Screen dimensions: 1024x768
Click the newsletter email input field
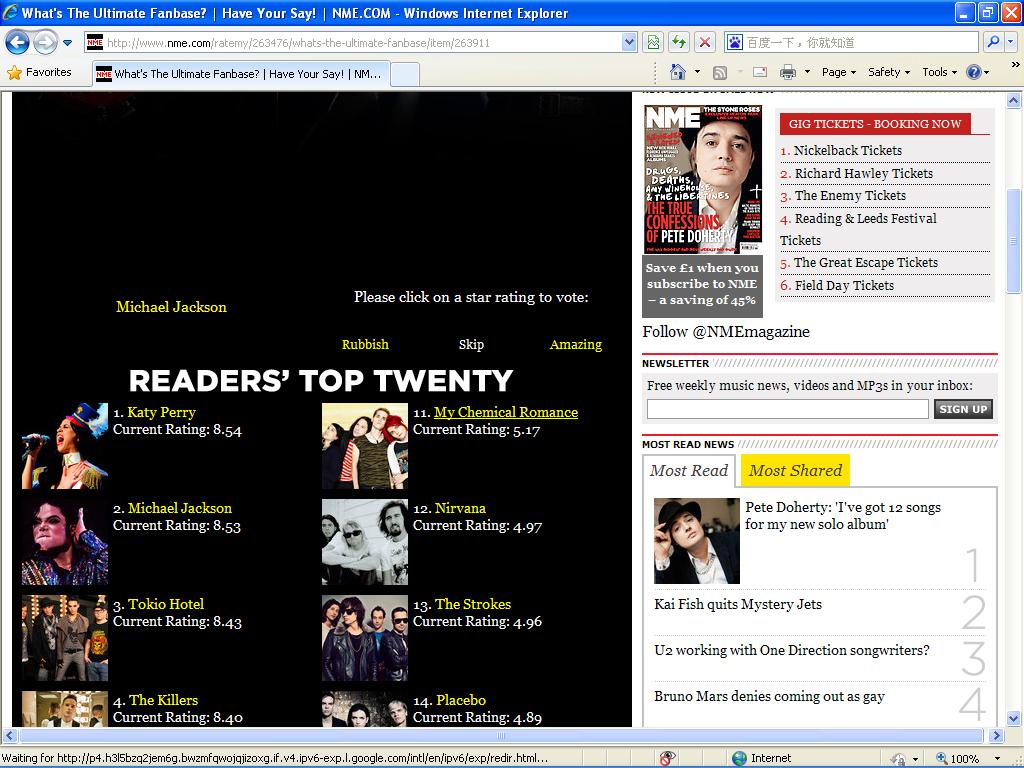click(x=787, y=408)
